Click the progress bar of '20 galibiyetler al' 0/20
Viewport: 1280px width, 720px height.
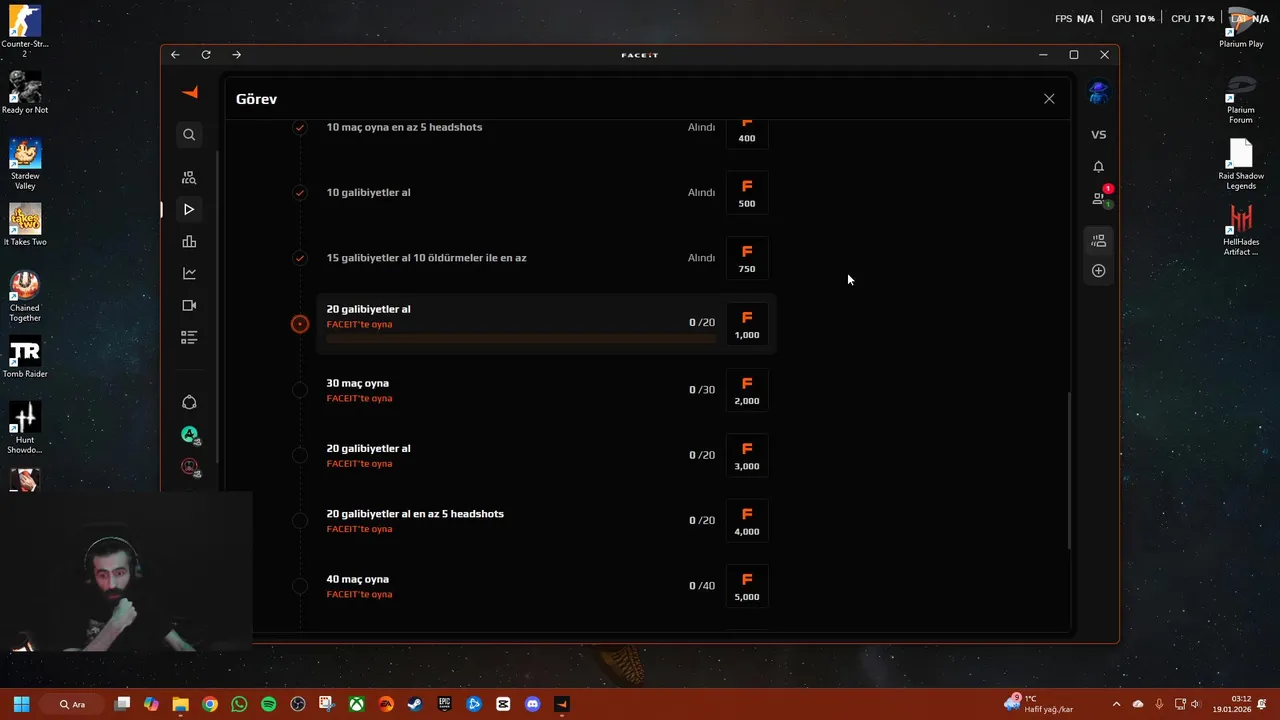[x=521, y=339]
